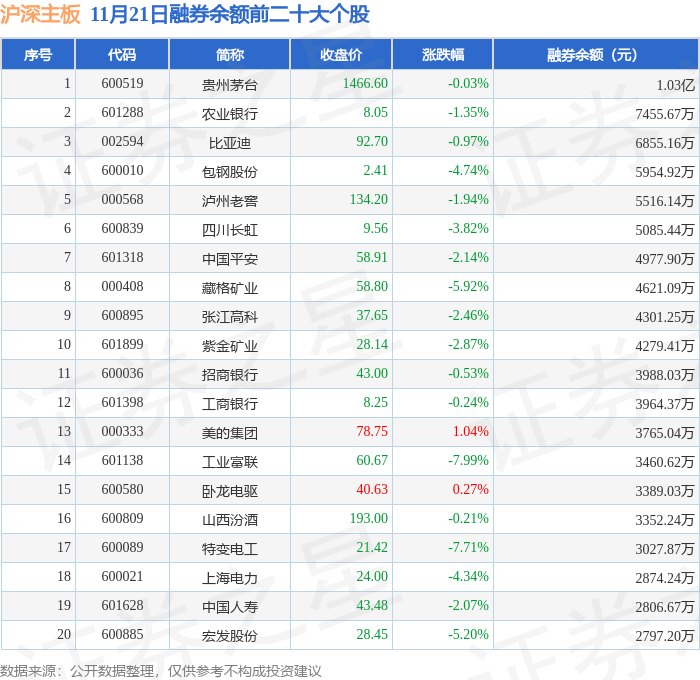Click stock name 紫金矿业
This screenshot has height=680, width=700.
pos(229,346)
